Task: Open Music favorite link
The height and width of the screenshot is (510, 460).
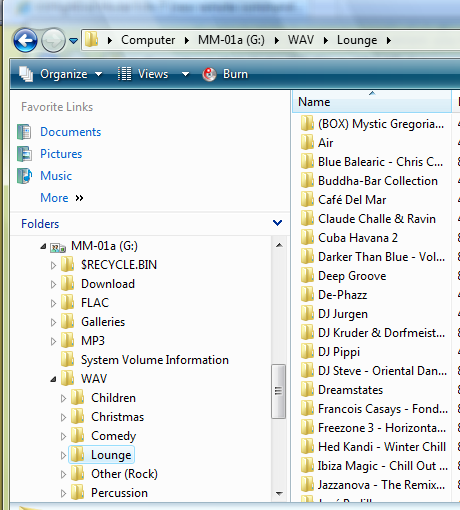Action: [x=56, y=176]
